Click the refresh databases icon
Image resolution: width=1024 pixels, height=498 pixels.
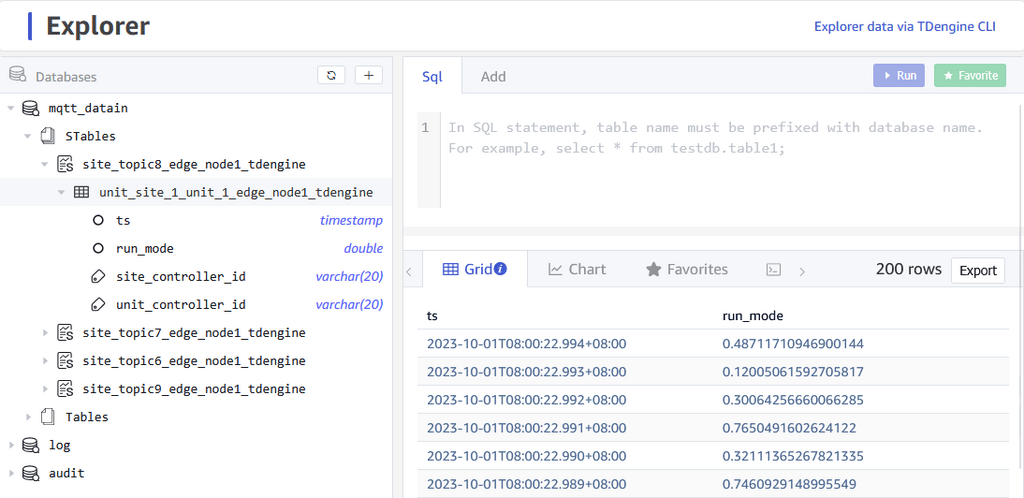[331, 75]
